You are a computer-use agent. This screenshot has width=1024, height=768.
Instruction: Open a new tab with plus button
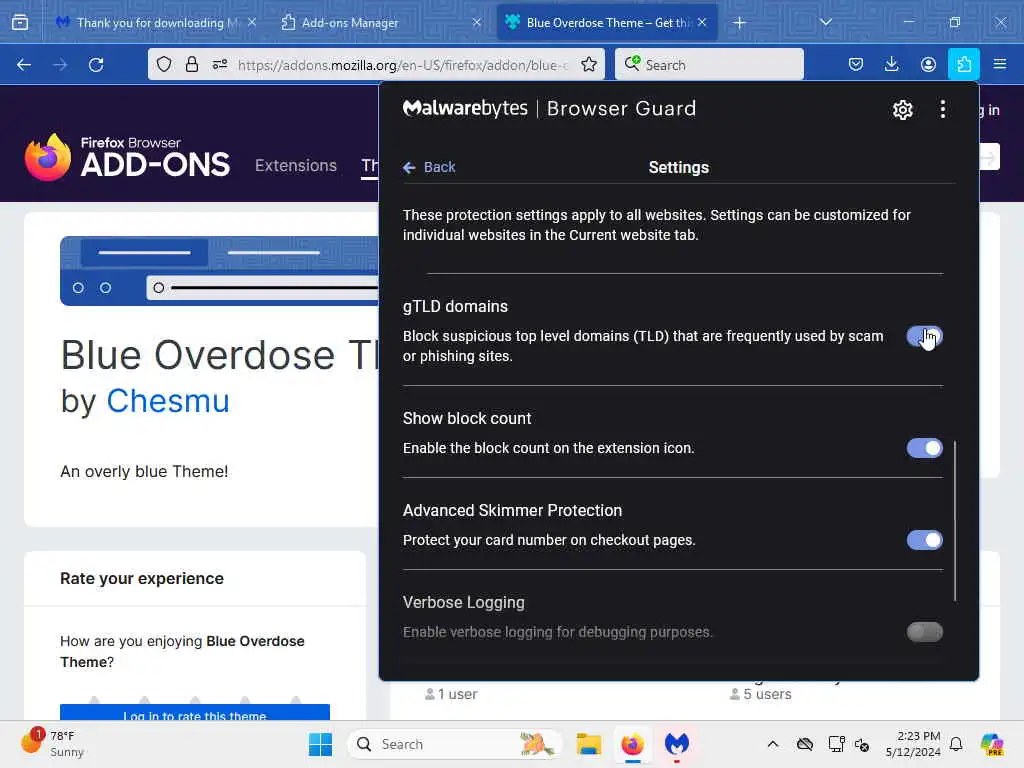(x=739, y=23)
